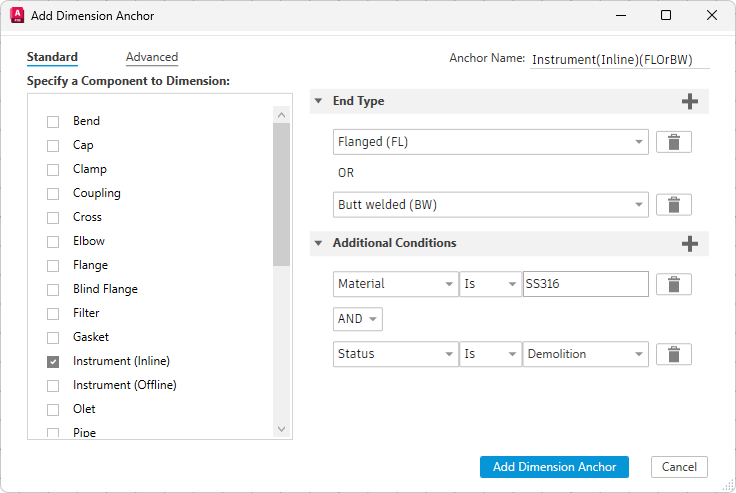Collapse the Additional Conditions section

(318, 243)
